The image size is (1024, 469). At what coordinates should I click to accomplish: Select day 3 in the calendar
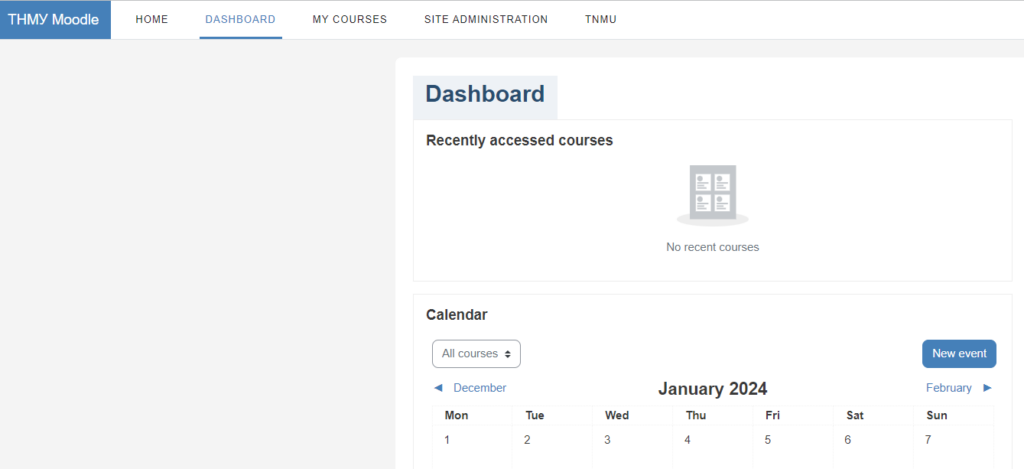pyautogui.click(x=607, y=440)
